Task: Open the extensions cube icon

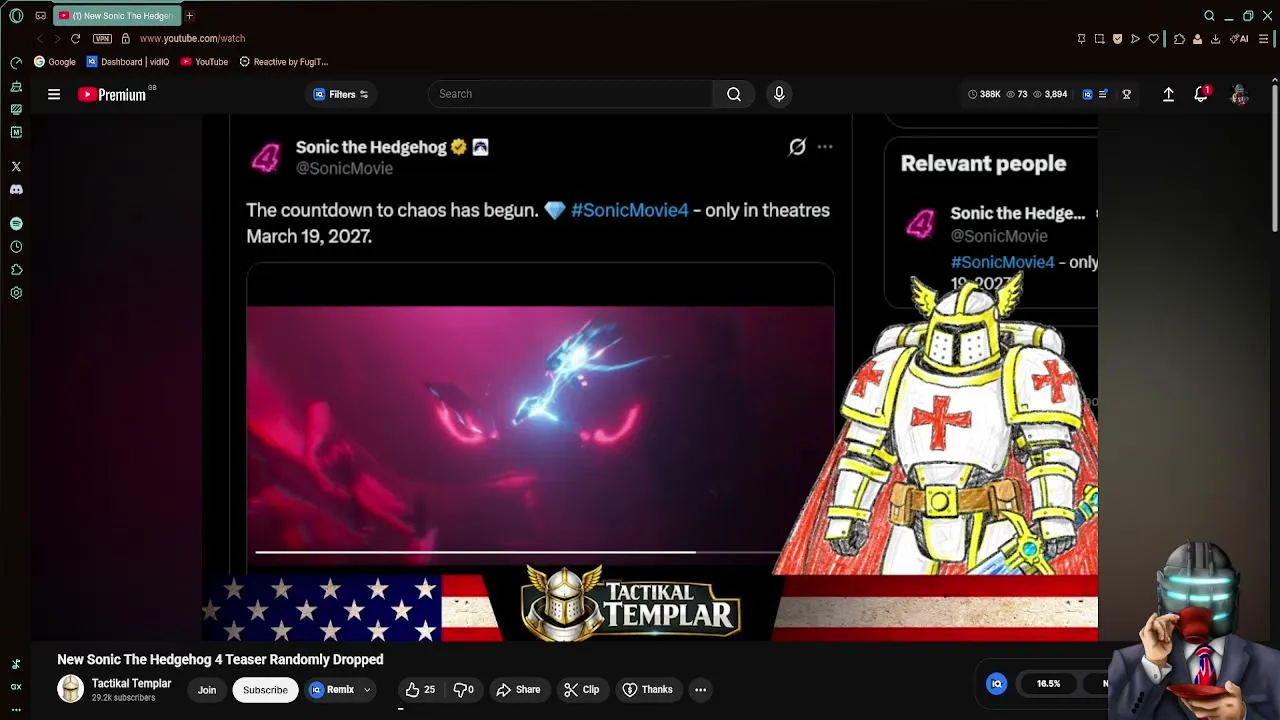Action: click(x=1179, y=39)
